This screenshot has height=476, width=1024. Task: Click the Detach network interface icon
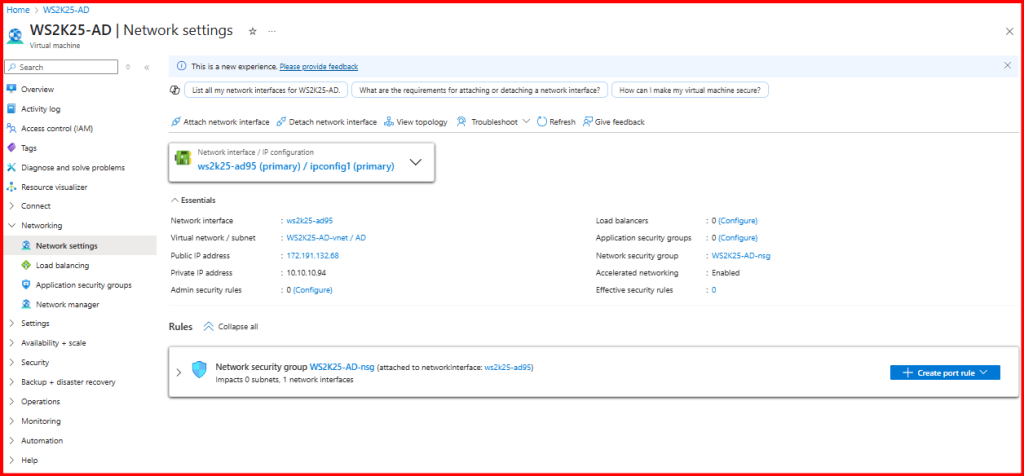[282, 122]
